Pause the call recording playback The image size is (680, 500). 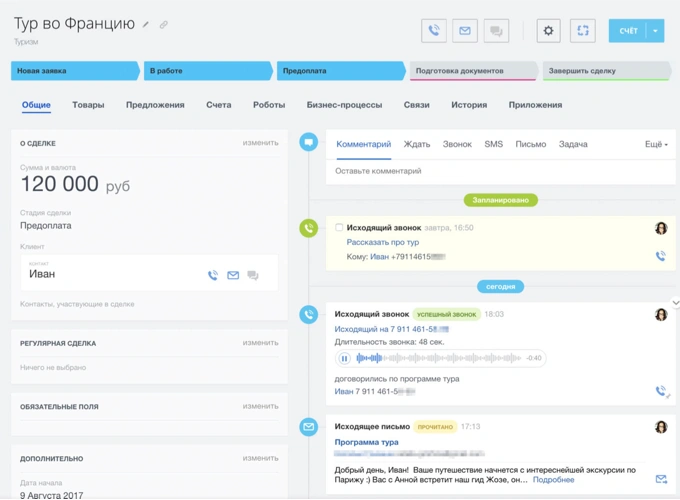[x=344, y=358]
